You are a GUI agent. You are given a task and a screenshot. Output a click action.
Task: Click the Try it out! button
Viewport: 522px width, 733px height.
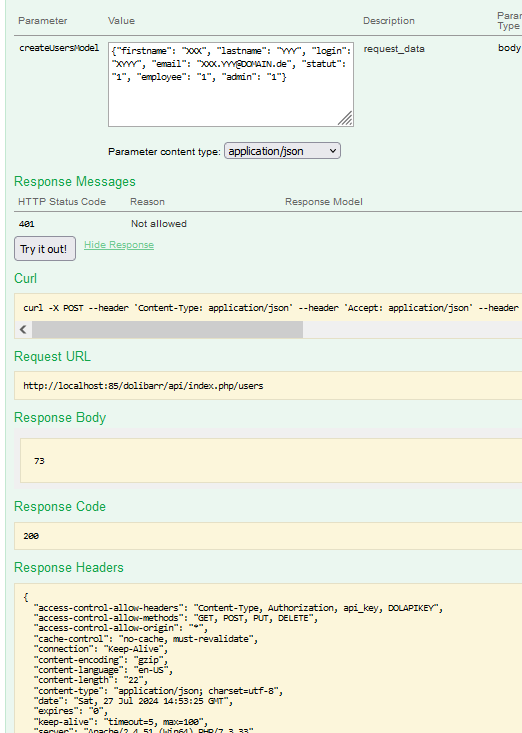coord(45,249)
